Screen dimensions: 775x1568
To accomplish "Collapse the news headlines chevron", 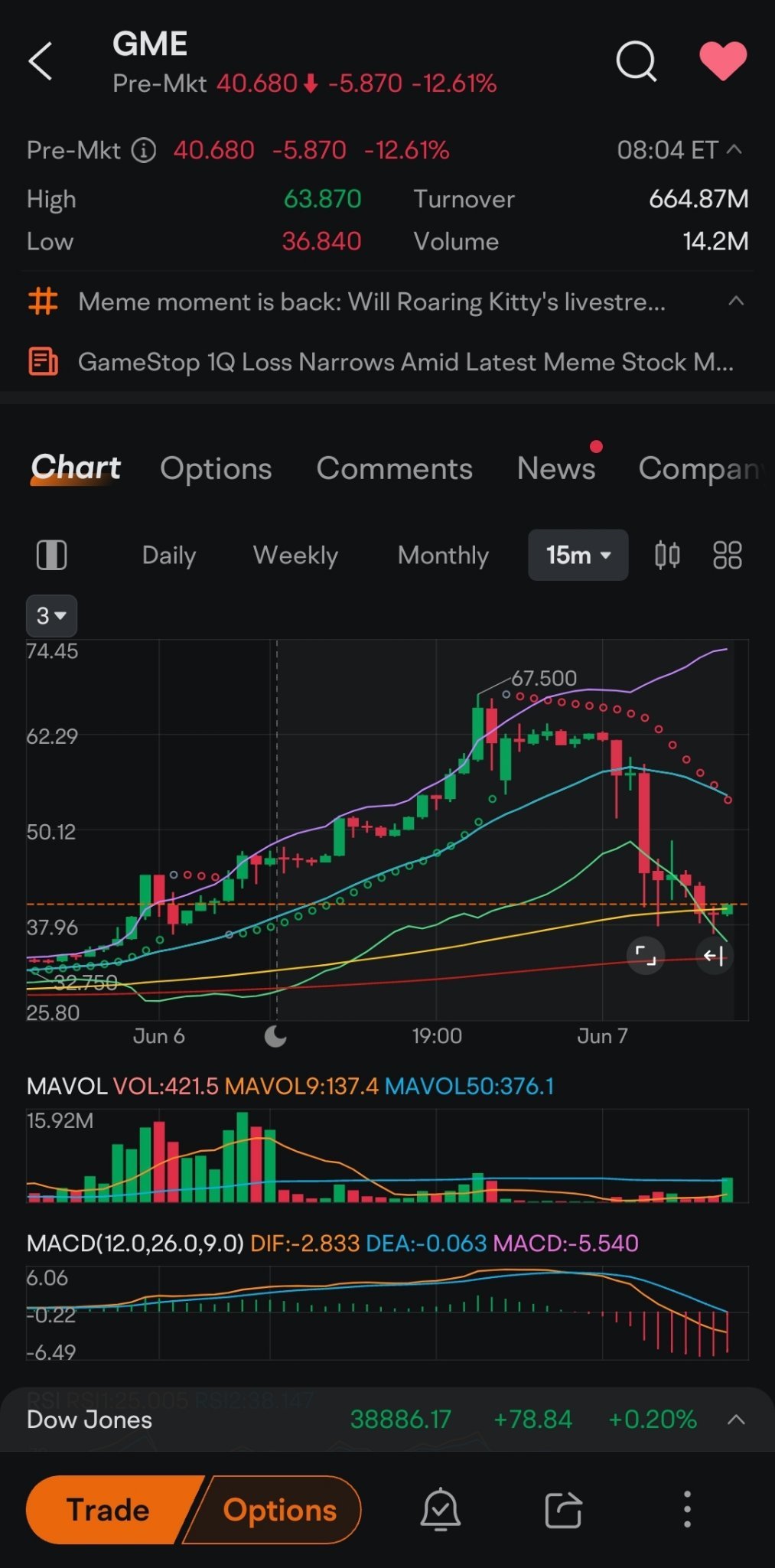I will 736,301.
